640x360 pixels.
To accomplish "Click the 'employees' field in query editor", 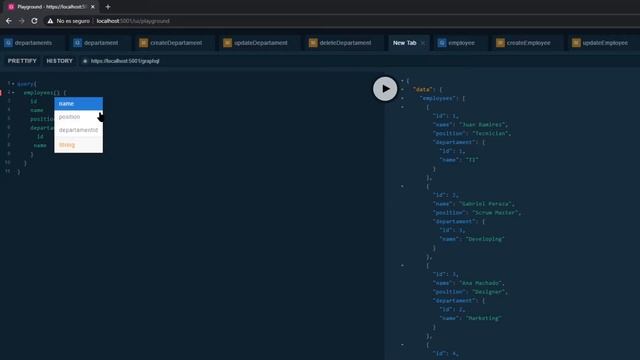I will coord(38,93).
